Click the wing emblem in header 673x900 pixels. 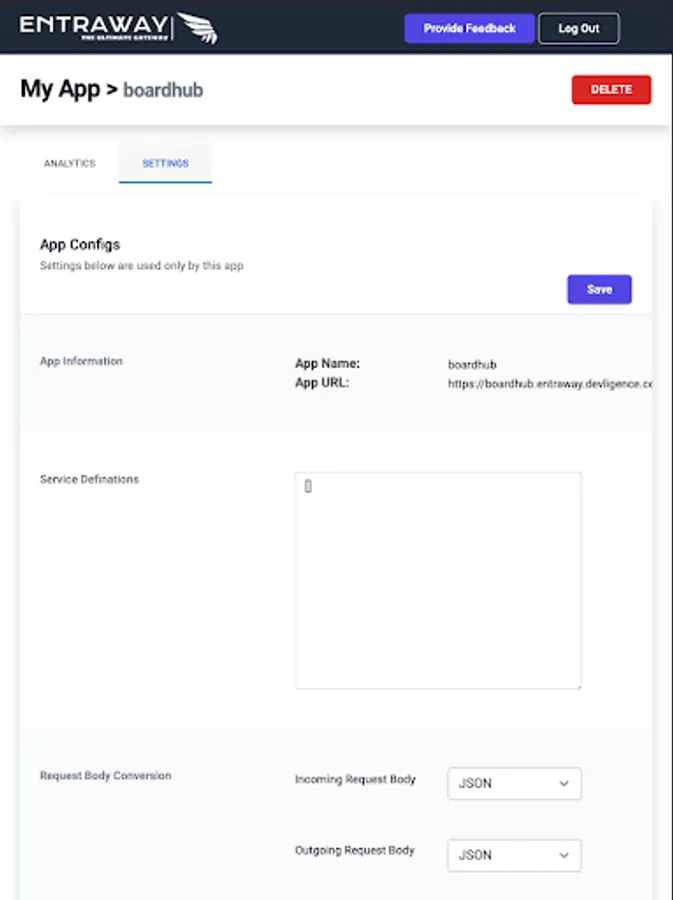coord(197,28)
